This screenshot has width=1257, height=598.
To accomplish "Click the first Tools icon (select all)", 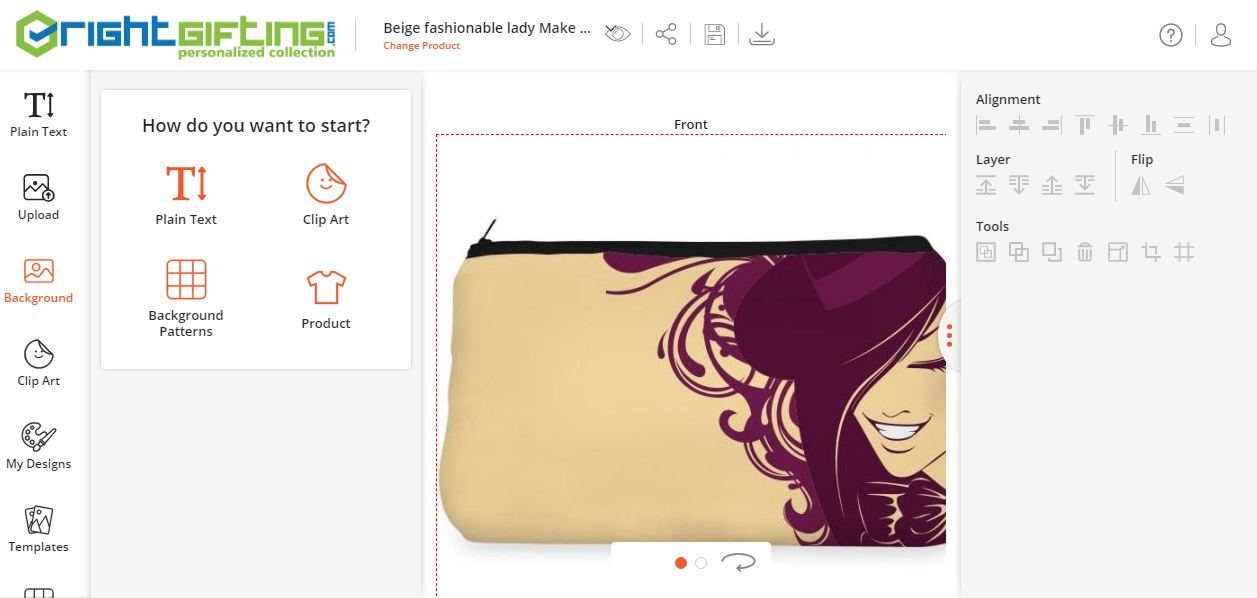I will pos(986,252).
